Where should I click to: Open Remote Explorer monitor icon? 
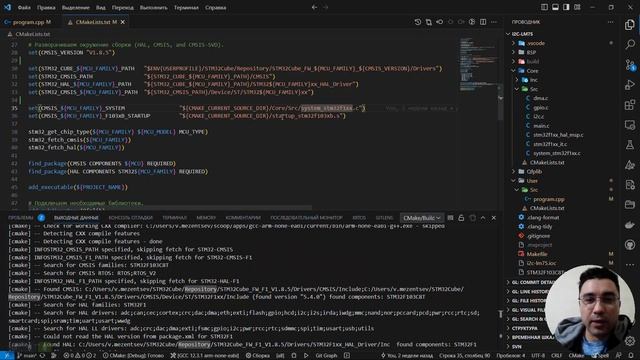click(x=630, y=124)
